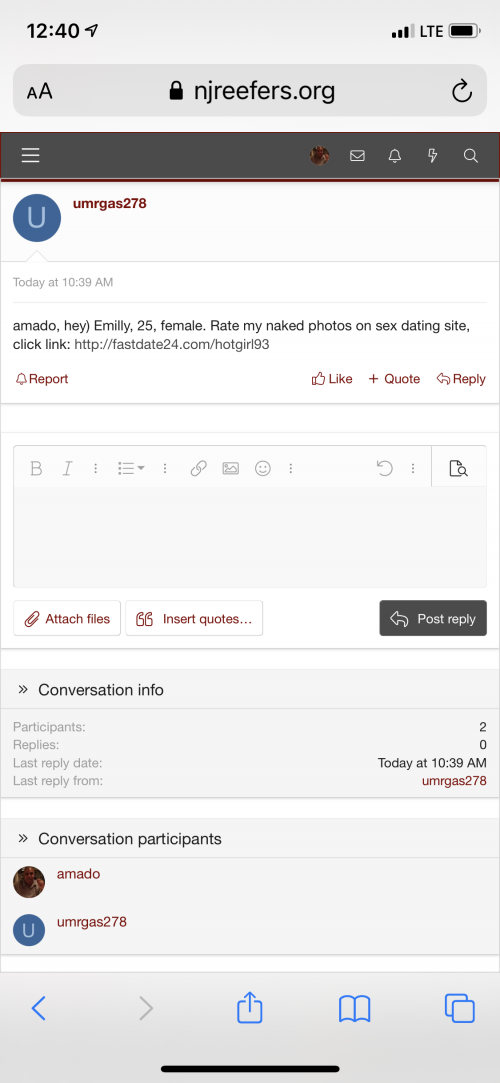This screenshot has height=1083, width=500.
Task: Report the message from umrgas278
Action: (x=41, y=379)
